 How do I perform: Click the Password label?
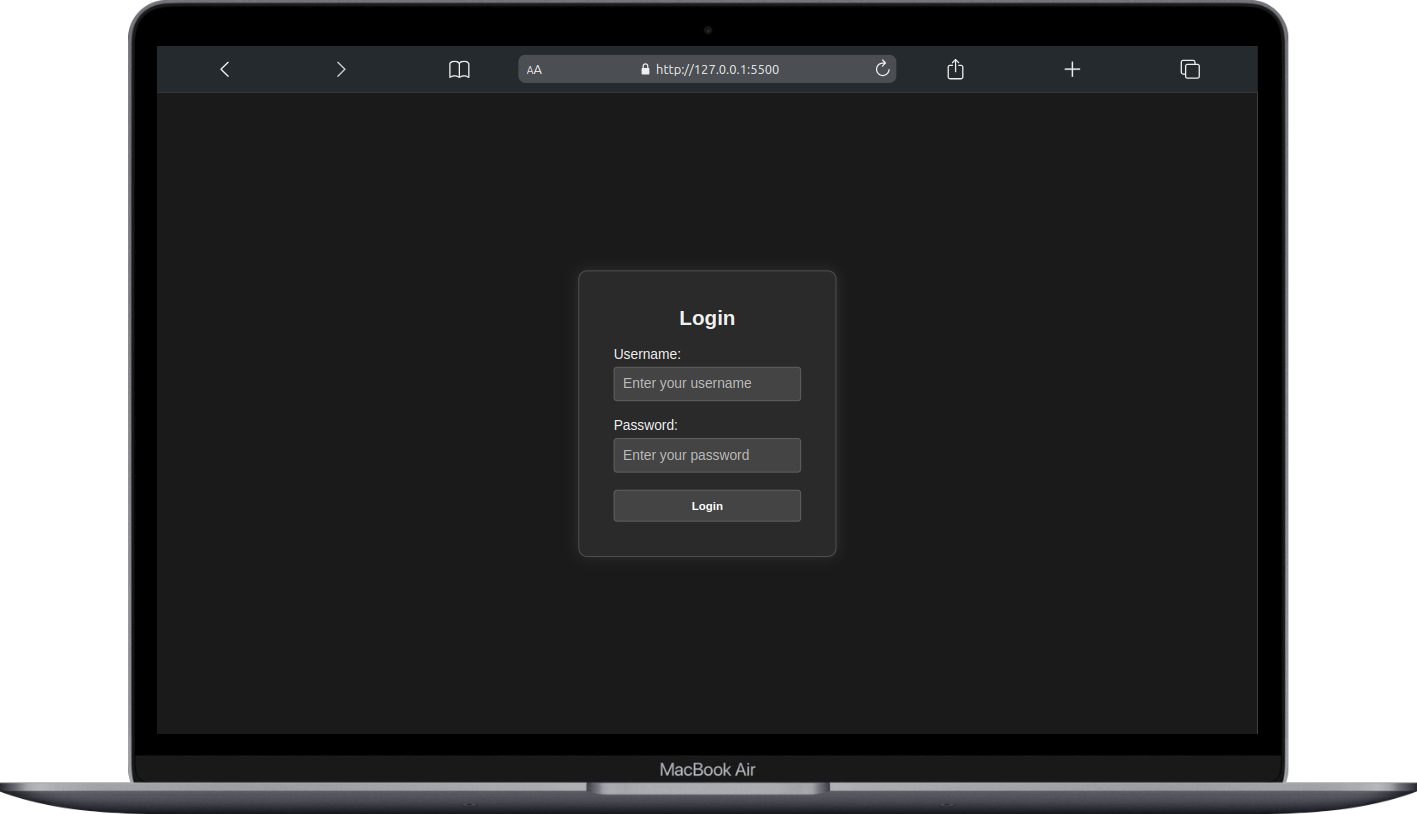click(645, 425)
